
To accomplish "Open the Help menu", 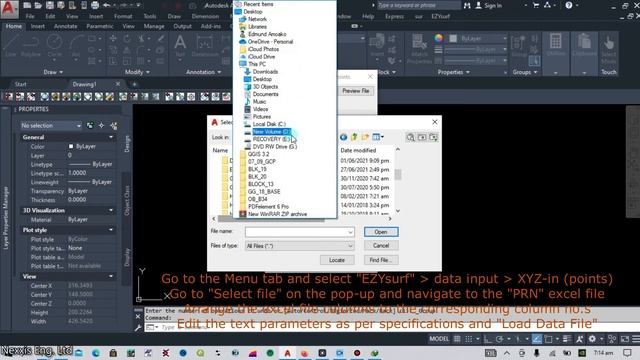I will (x=368, y=16).
